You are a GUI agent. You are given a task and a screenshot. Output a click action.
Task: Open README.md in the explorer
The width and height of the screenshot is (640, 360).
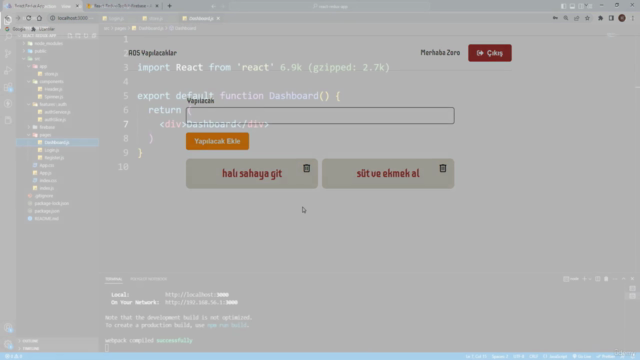47,219
